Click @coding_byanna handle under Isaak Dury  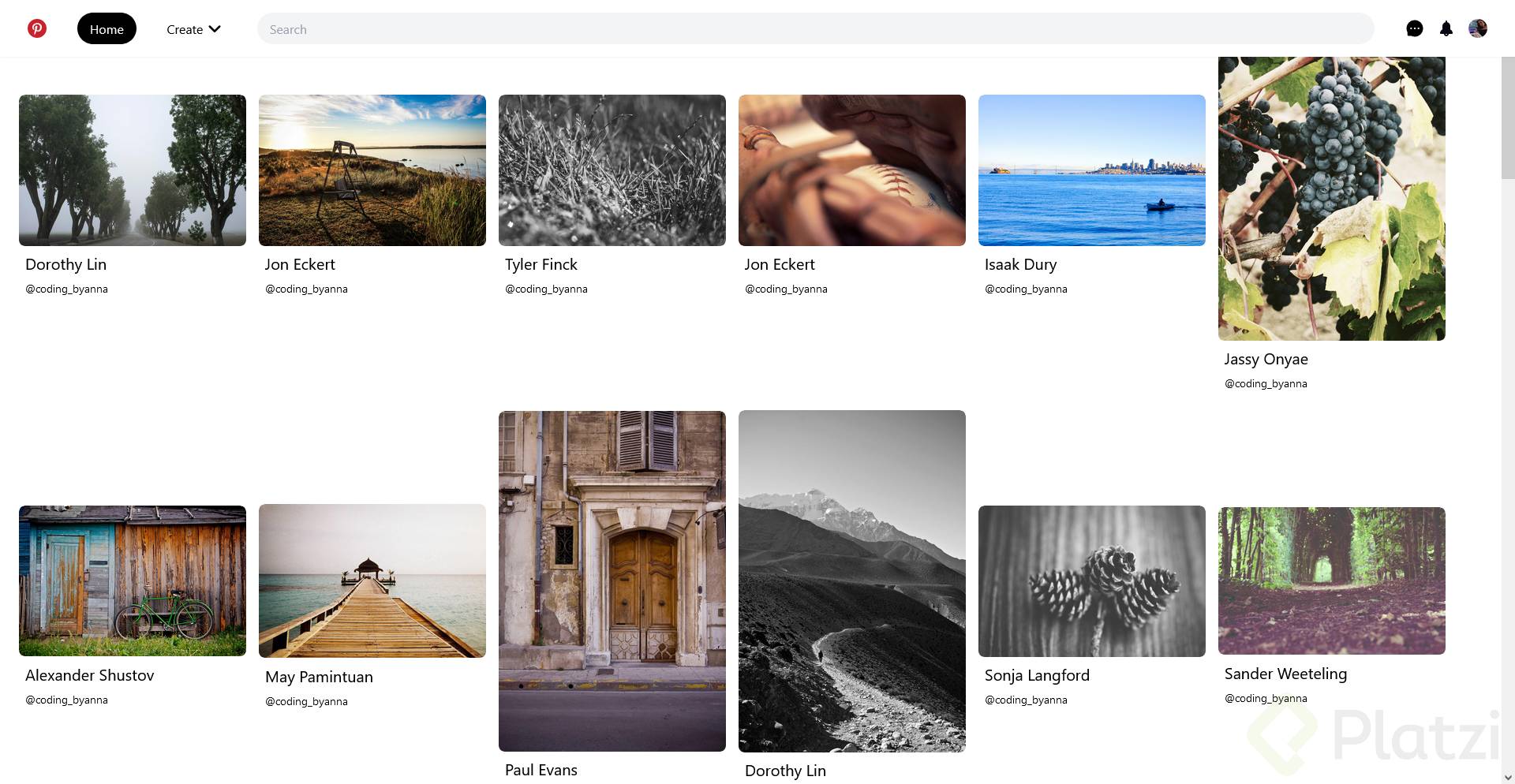[1026, 289]
